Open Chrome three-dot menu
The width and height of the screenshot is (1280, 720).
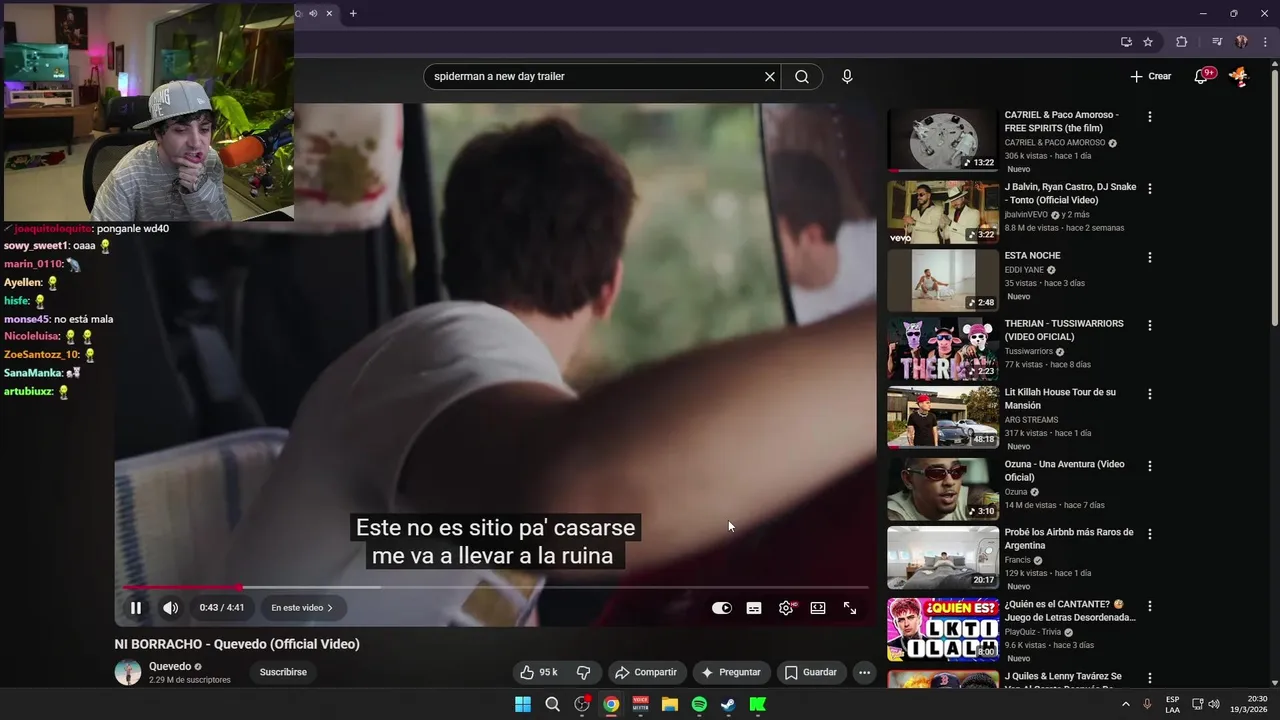1265,42
